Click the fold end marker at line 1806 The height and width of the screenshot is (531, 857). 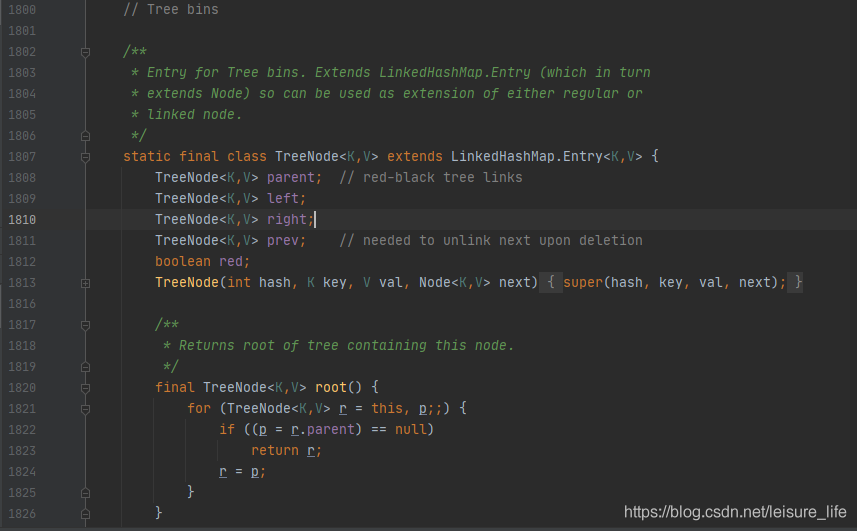85,135
